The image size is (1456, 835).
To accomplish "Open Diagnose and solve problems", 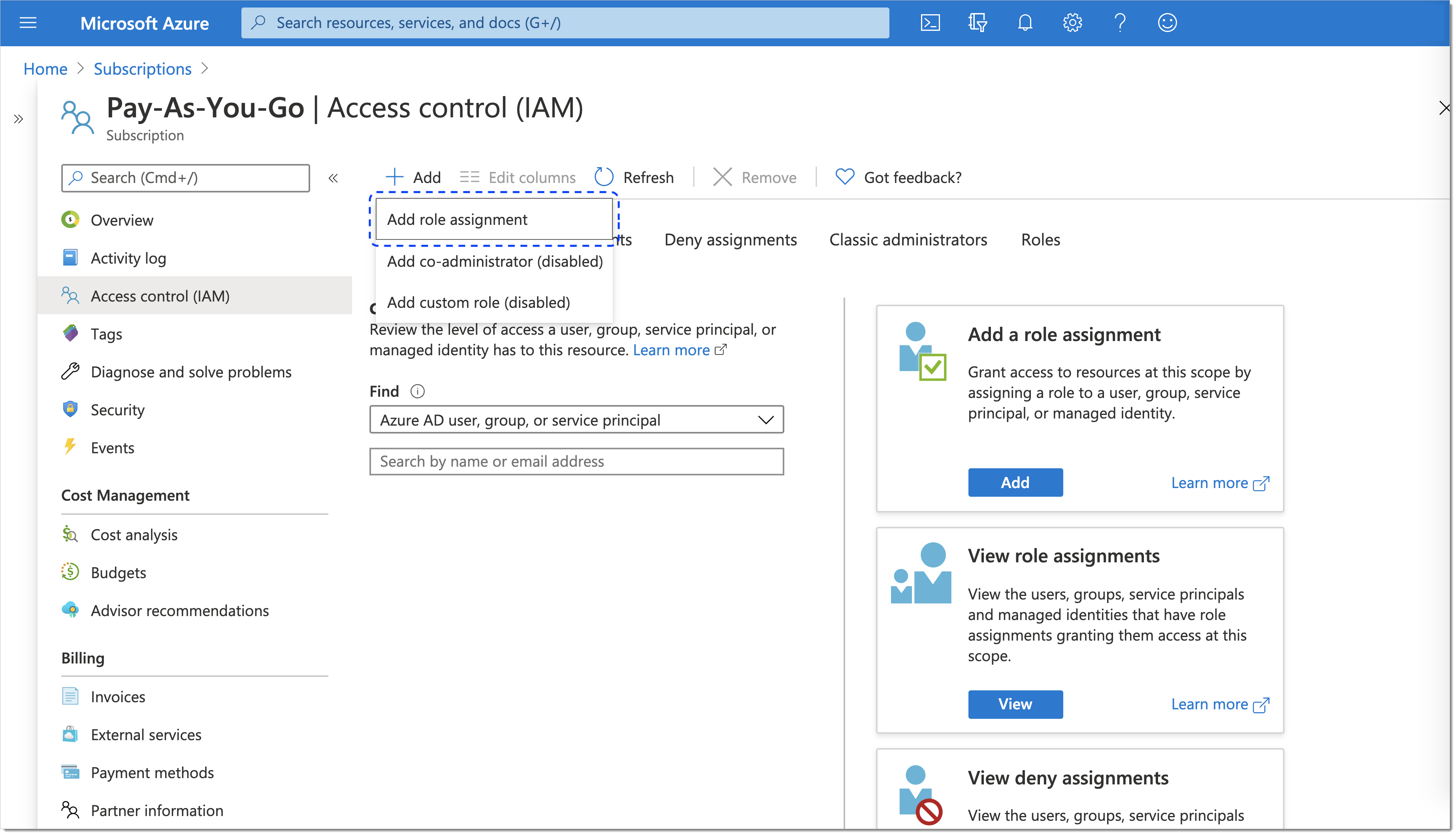I will pos(195,371).
